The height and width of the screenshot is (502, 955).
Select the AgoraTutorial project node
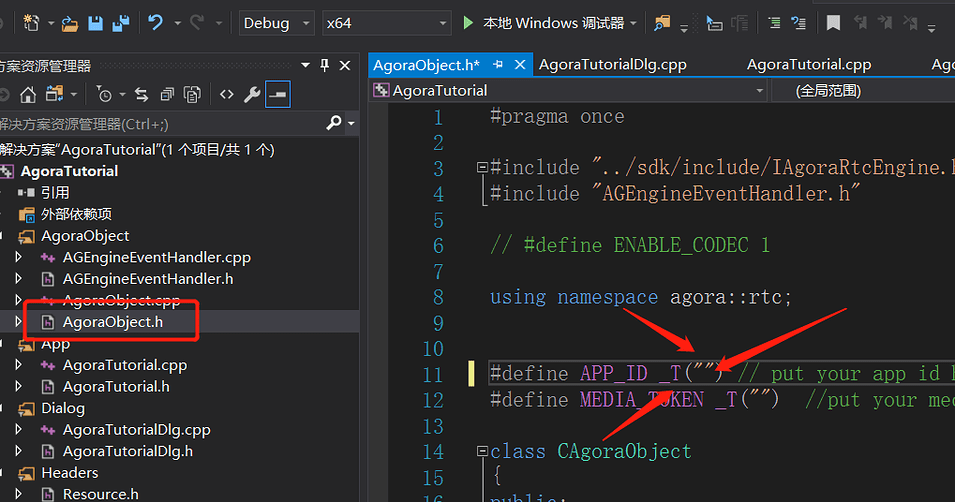coord(69,171)
